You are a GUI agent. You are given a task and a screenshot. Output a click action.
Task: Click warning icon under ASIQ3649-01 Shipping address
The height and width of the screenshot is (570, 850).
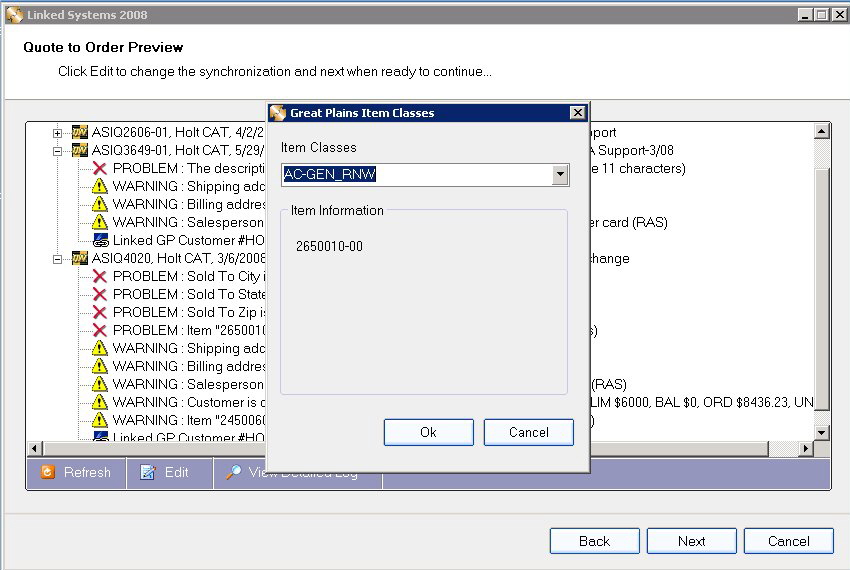click(100, 186)
